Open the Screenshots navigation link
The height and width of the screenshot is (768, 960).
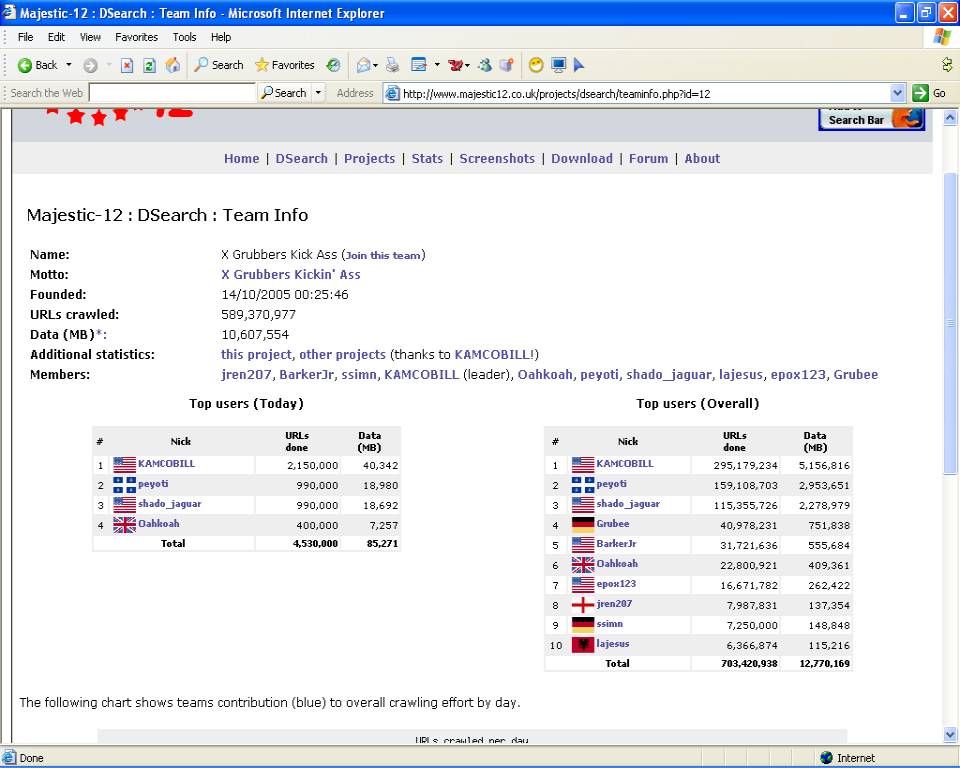coord(497,159)
